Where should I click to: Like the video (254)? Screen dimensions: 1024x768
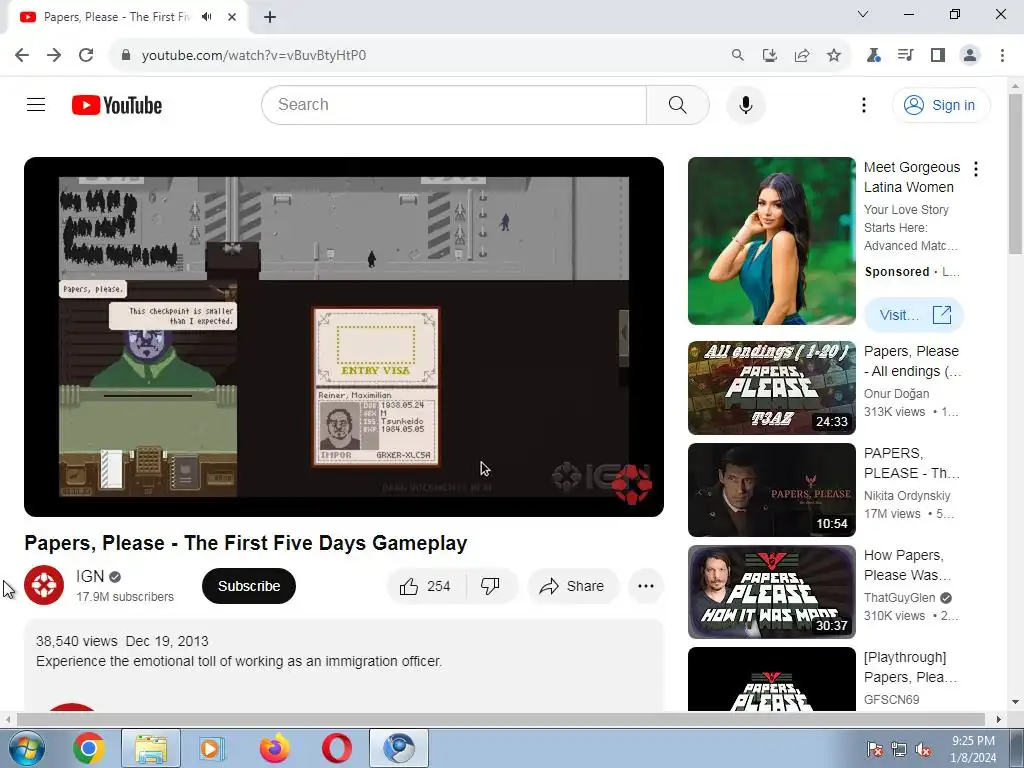click(x=426, y=586)
